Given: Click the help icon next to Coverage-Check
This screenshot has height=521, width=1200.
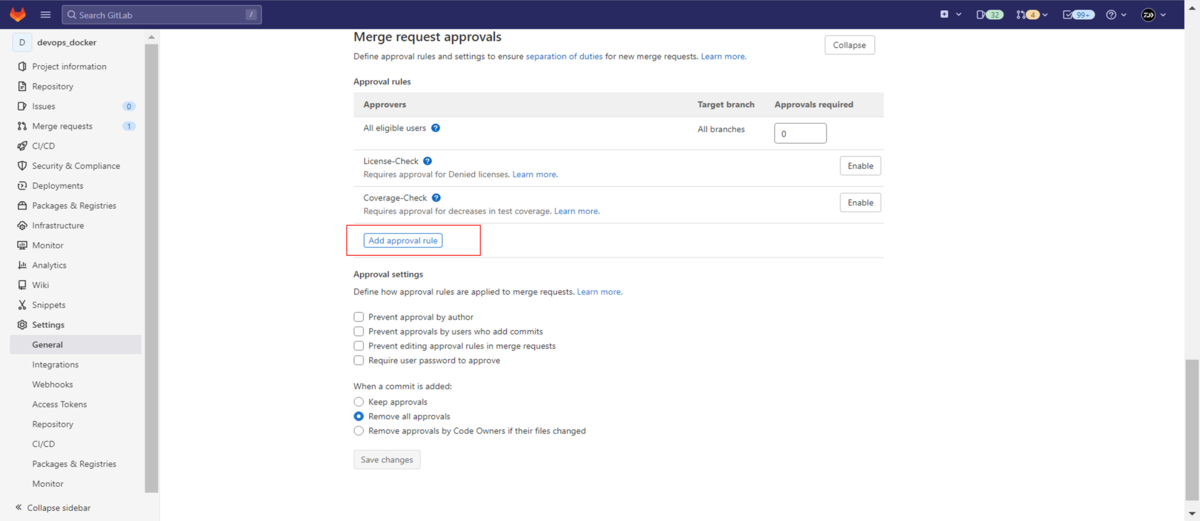Looking at the screenshot, I should (x=436, y=198).
